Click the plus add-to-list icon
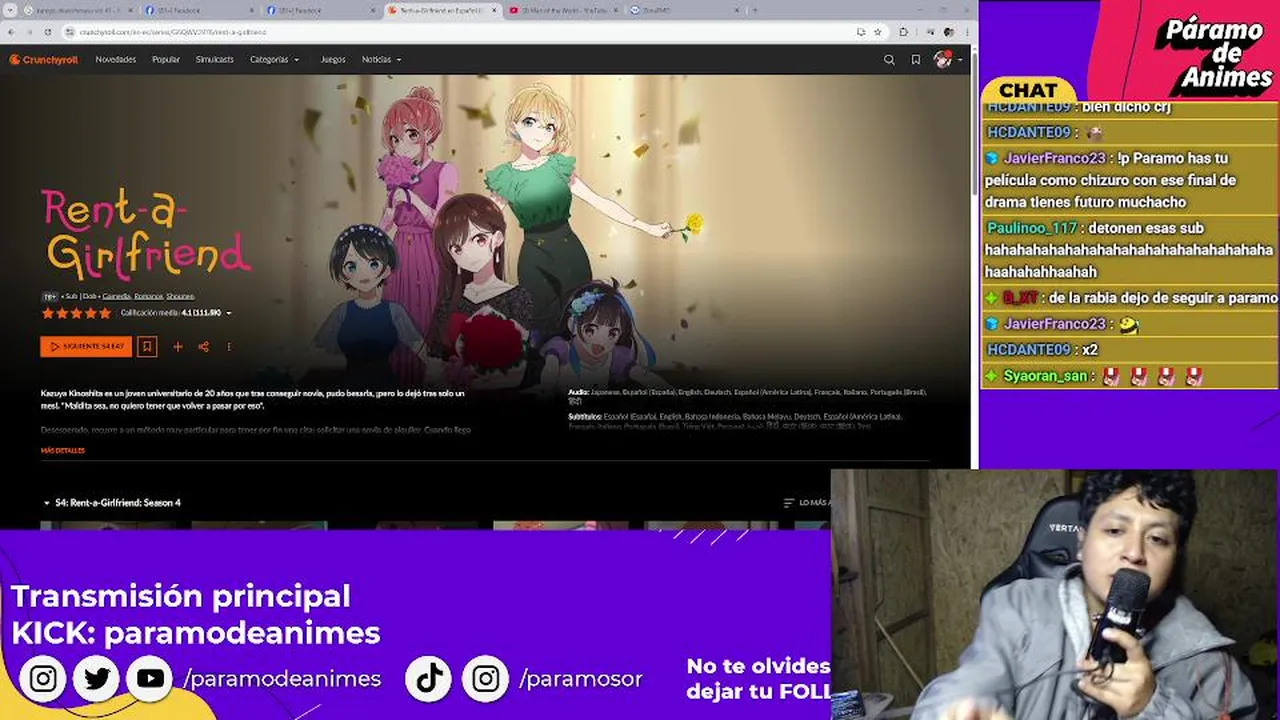This screenshot has height=720, width=1280. [x=178, y=347]
